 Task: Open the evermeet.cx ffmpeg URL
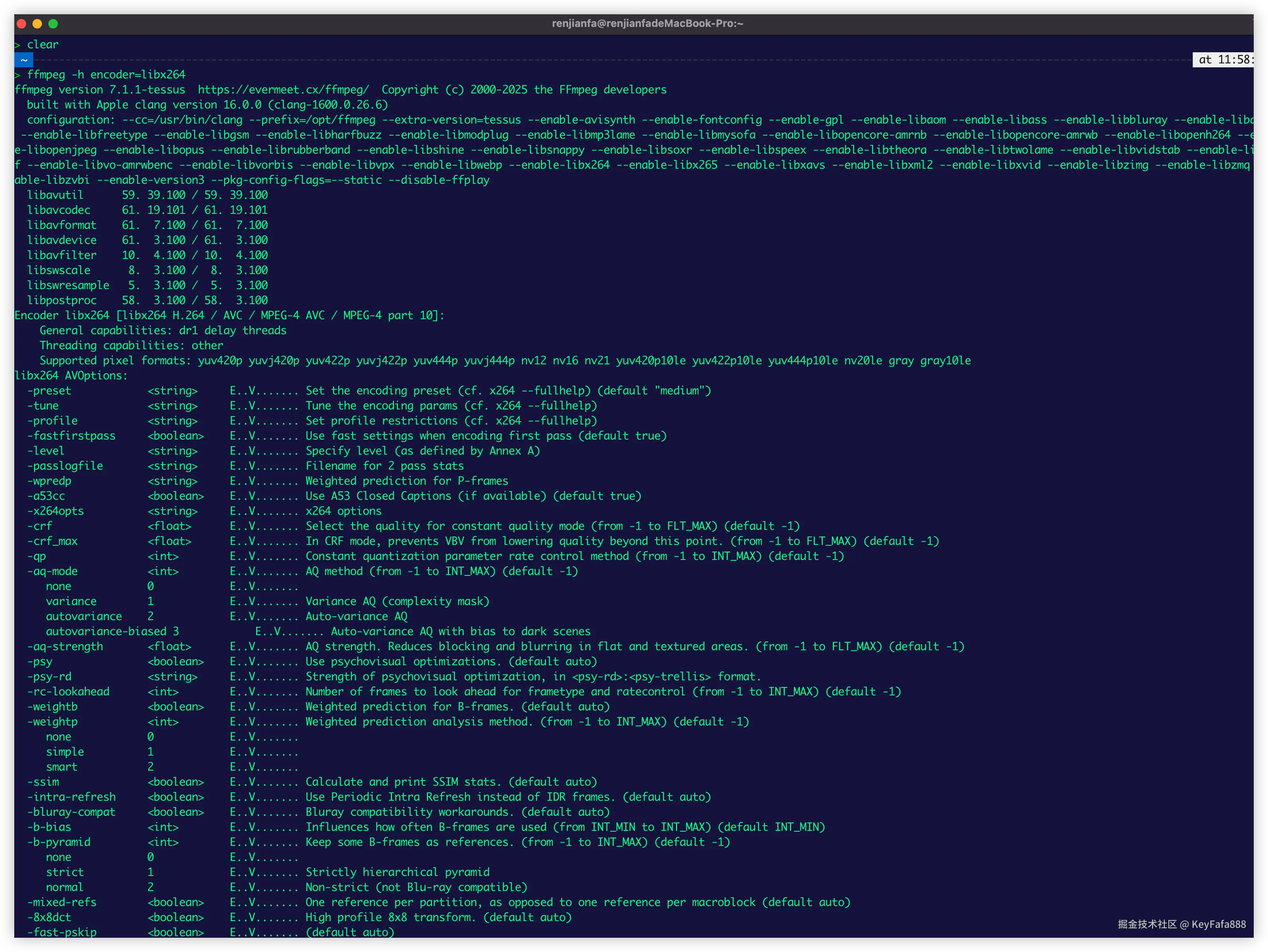click(x=283, y=89)
